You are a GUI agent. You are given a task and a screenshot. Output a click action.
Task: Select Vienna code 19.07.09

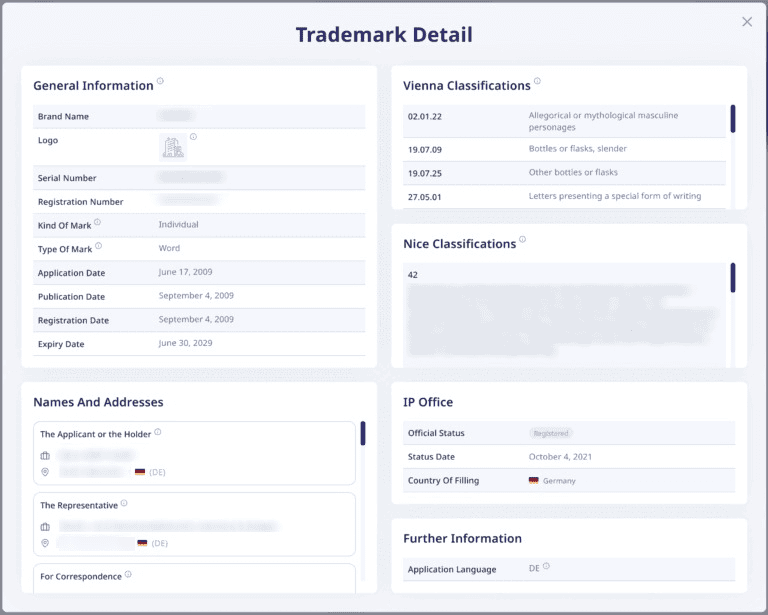coord(425,150)
